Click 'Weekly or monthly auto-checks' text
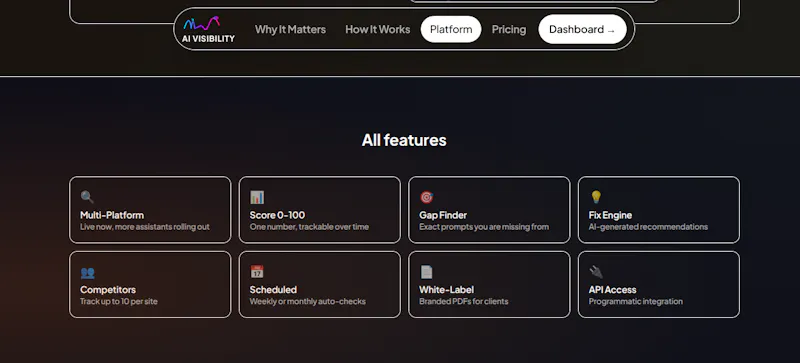 coord(308,301)
